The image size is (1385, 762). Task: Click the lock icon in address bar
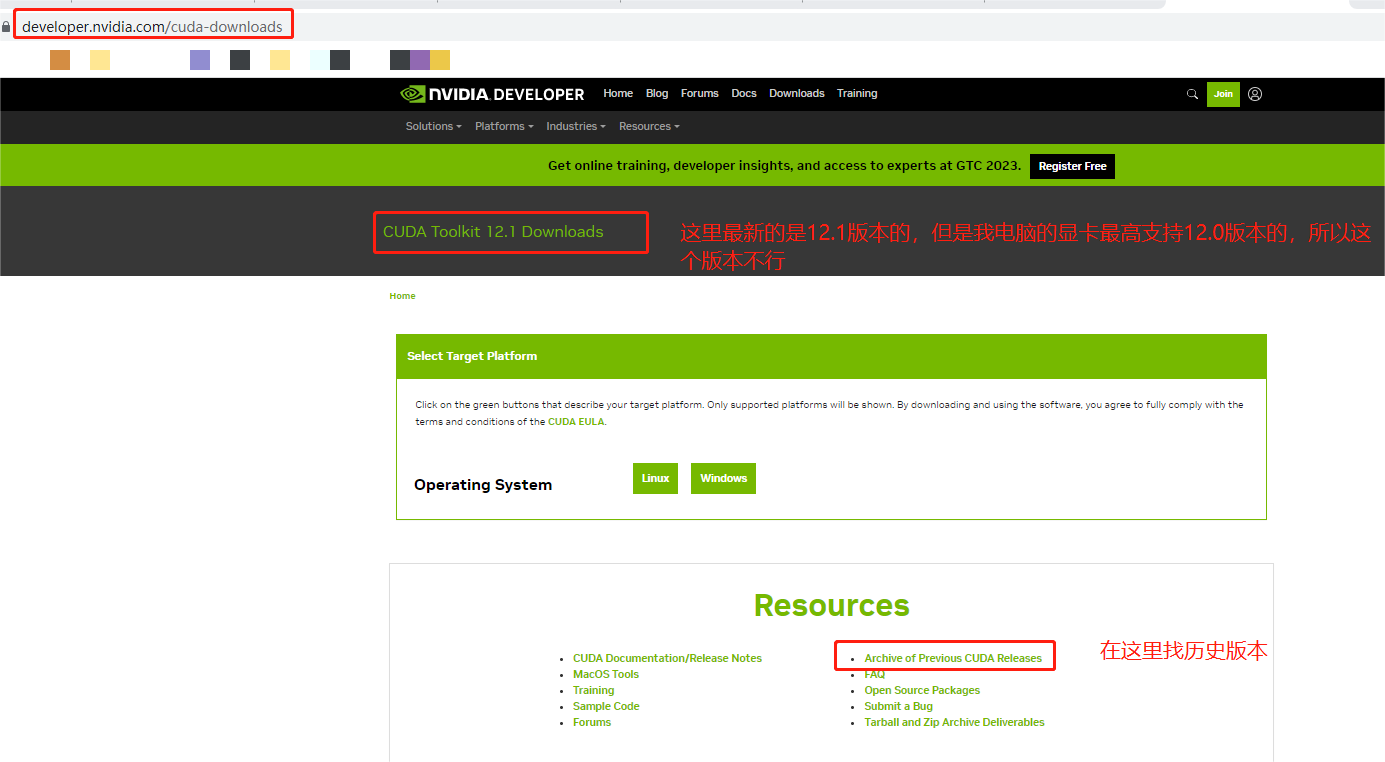(6, 27)
